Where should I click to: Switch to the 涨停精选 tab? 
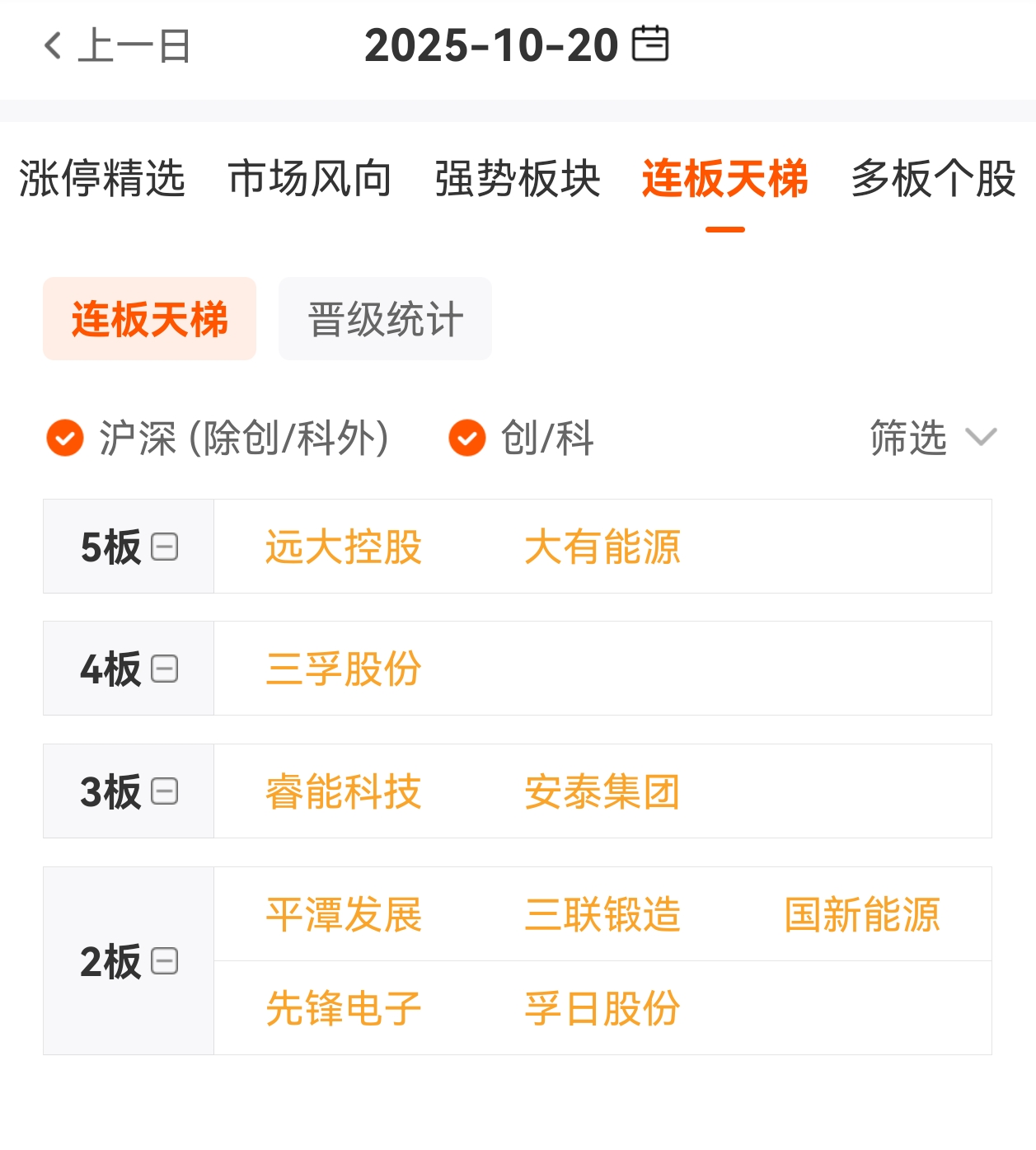(102, 179)
